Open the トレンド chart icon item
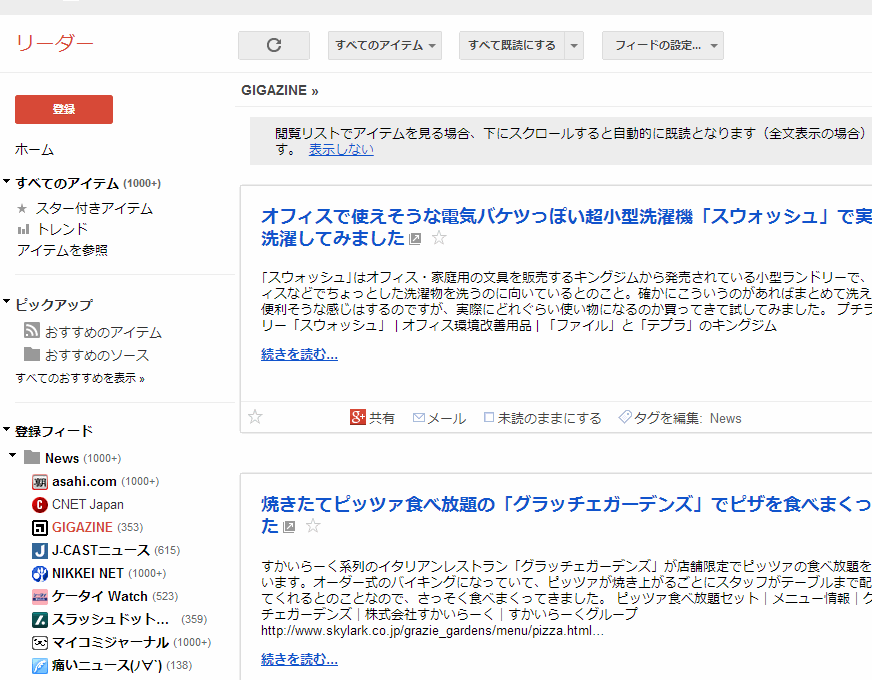Screen dimensions: 872x680 tap(24, 229)
